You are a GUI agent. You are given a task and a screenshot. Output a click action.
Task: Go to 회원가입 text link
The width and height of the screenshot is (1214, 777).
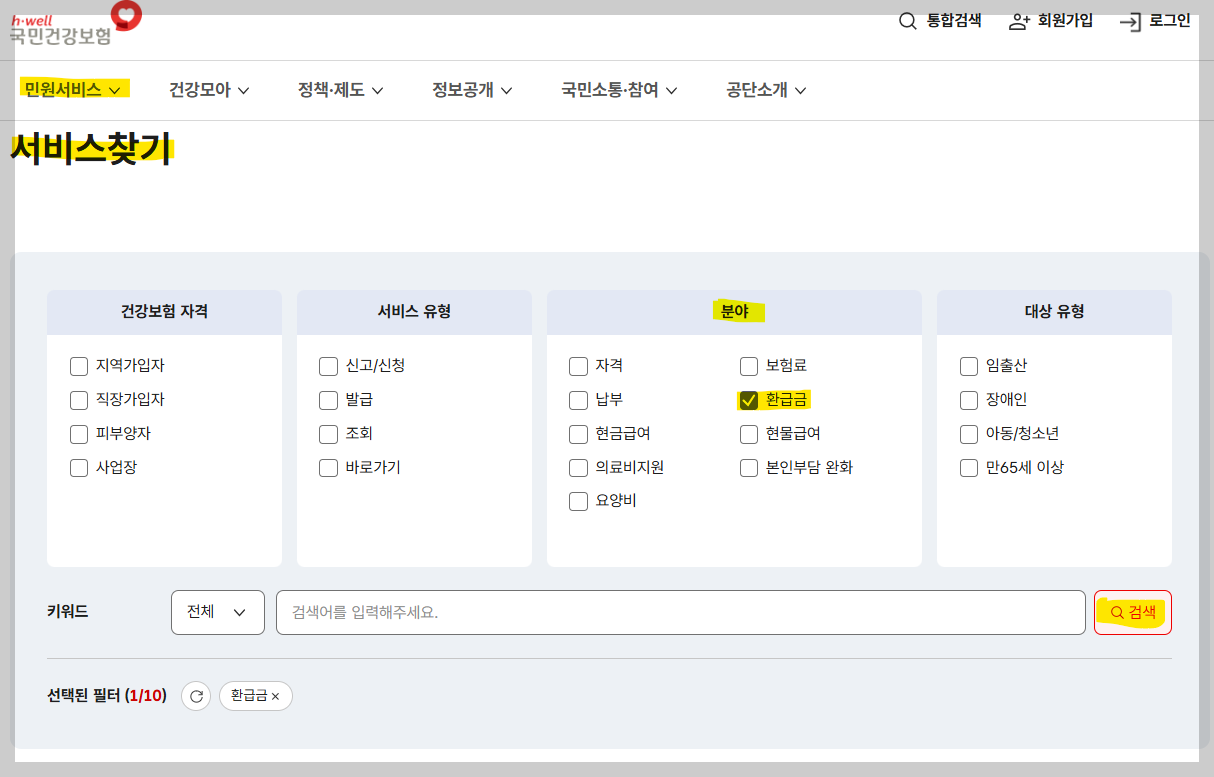pyautogui.click(x=1065, y=21)
